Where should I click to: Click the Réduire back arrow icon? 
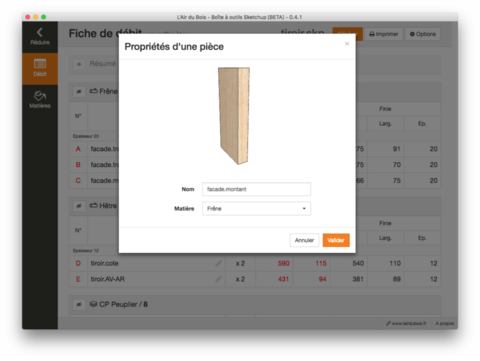[x=40, y=32]
